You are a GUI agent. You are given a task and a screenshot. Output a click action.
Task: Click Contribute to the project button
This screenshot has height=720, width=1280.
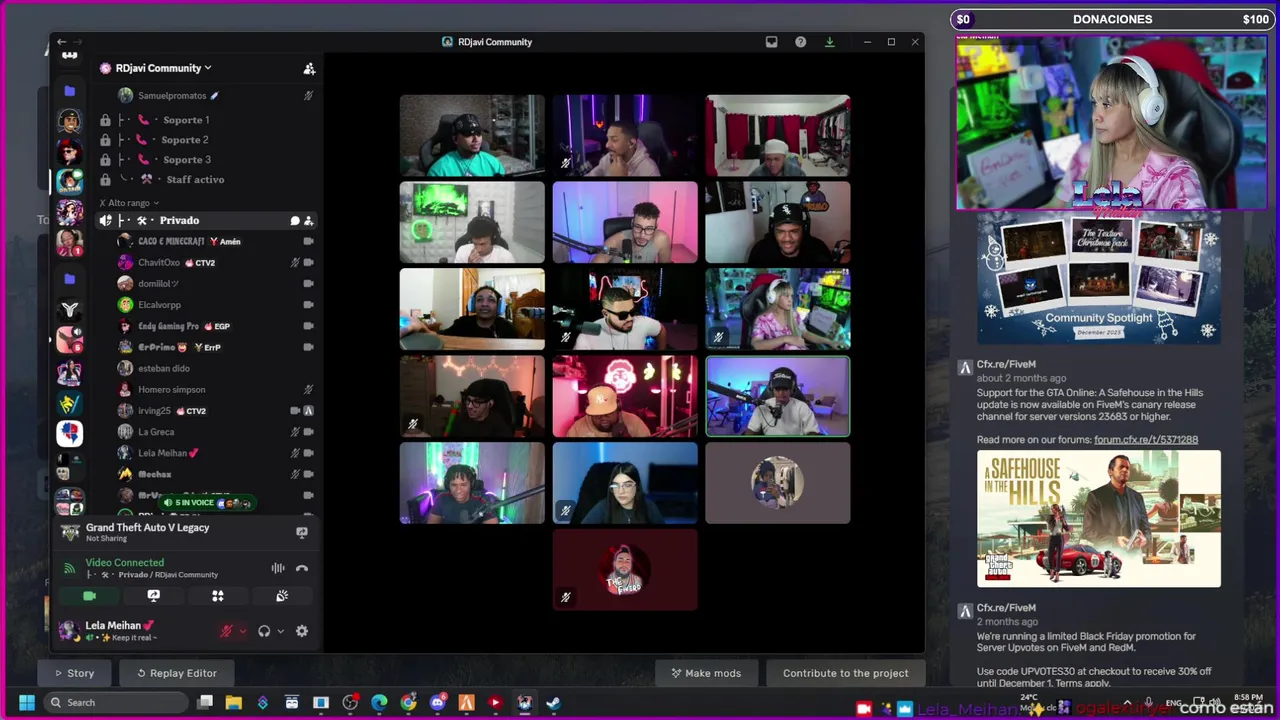point(846,673)
